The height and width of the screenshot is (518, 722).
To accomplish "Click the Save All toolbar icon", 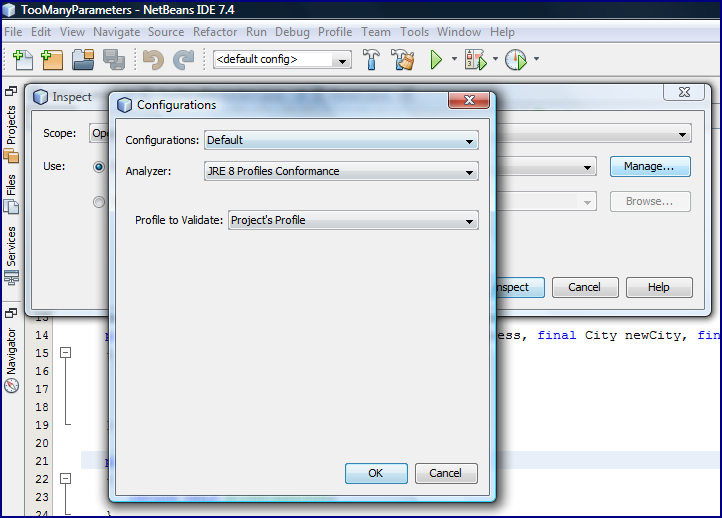I will point(114,60).
